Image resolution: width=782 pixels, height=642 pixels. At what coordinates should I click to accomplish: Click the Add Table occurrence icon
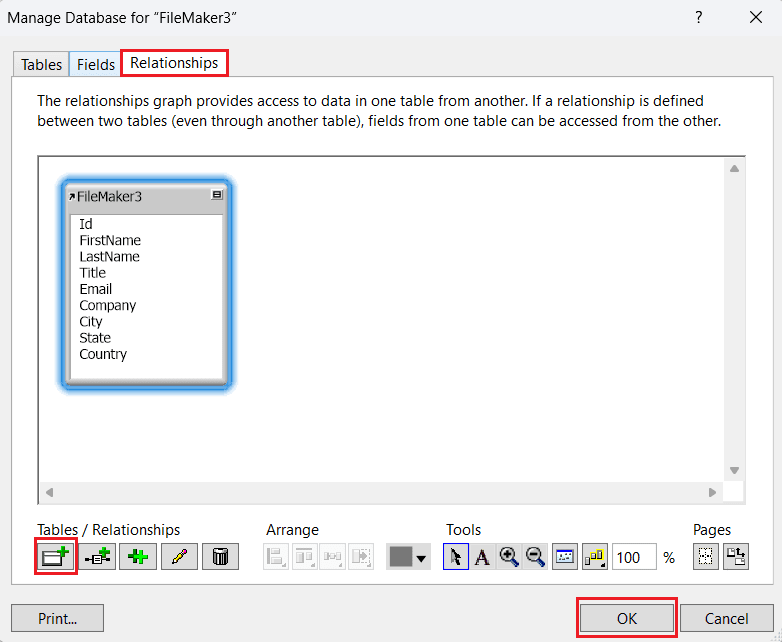coord(56,557)
